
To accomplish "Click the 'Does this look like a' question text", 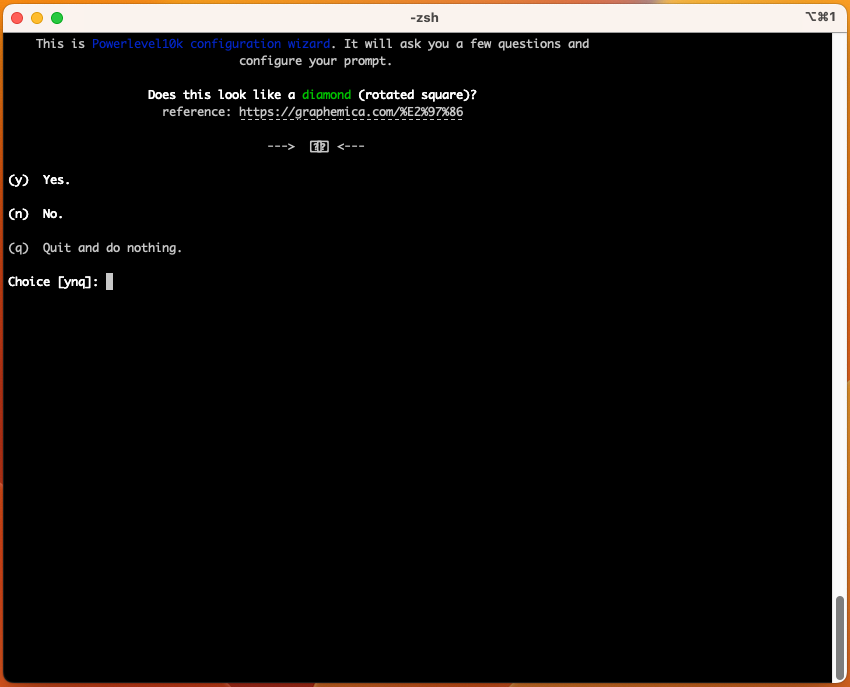I will click(x=221, y=95).
